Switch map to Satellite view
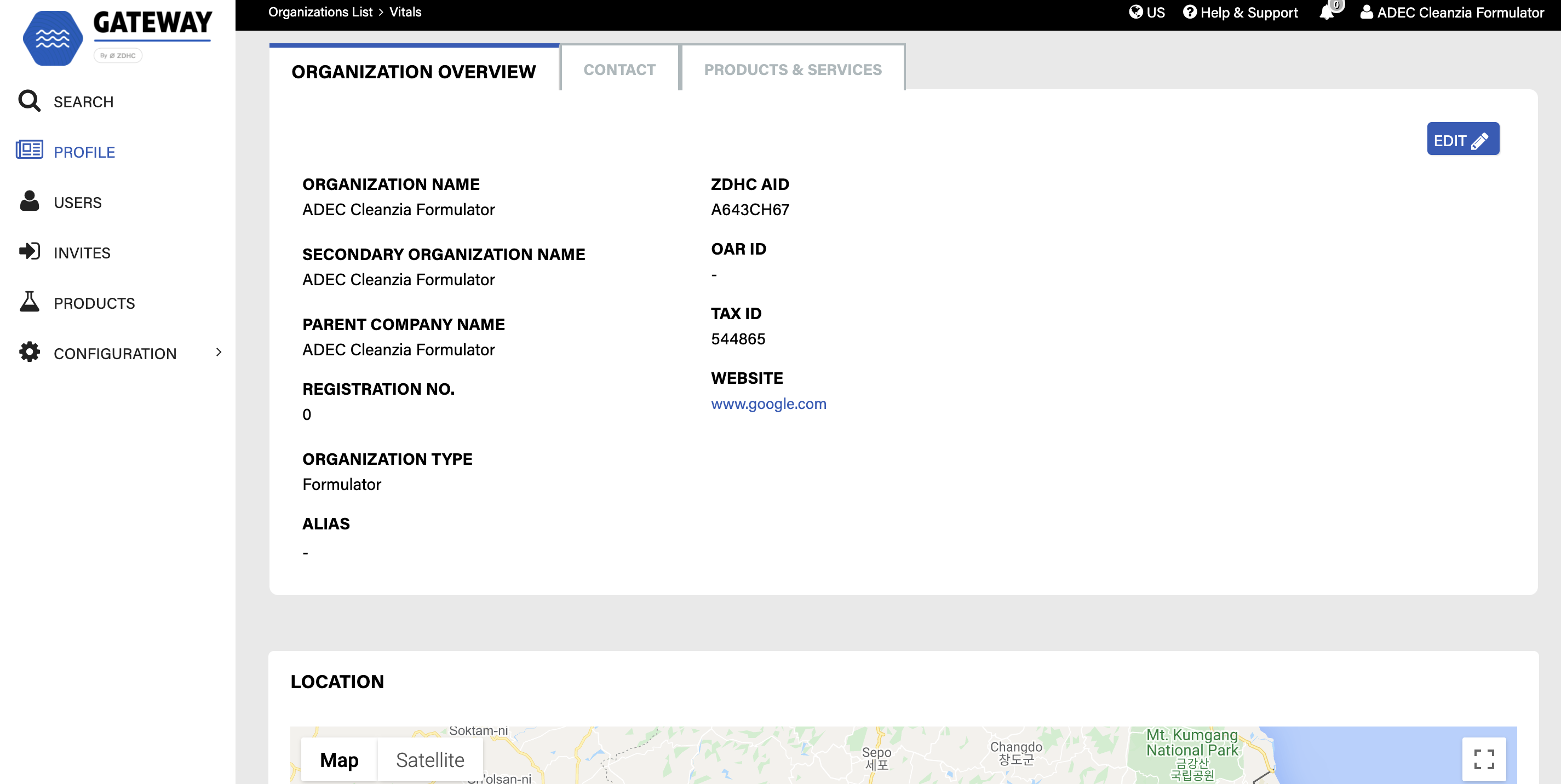The width and height of the screenshot is (1561, 784). 431,759
